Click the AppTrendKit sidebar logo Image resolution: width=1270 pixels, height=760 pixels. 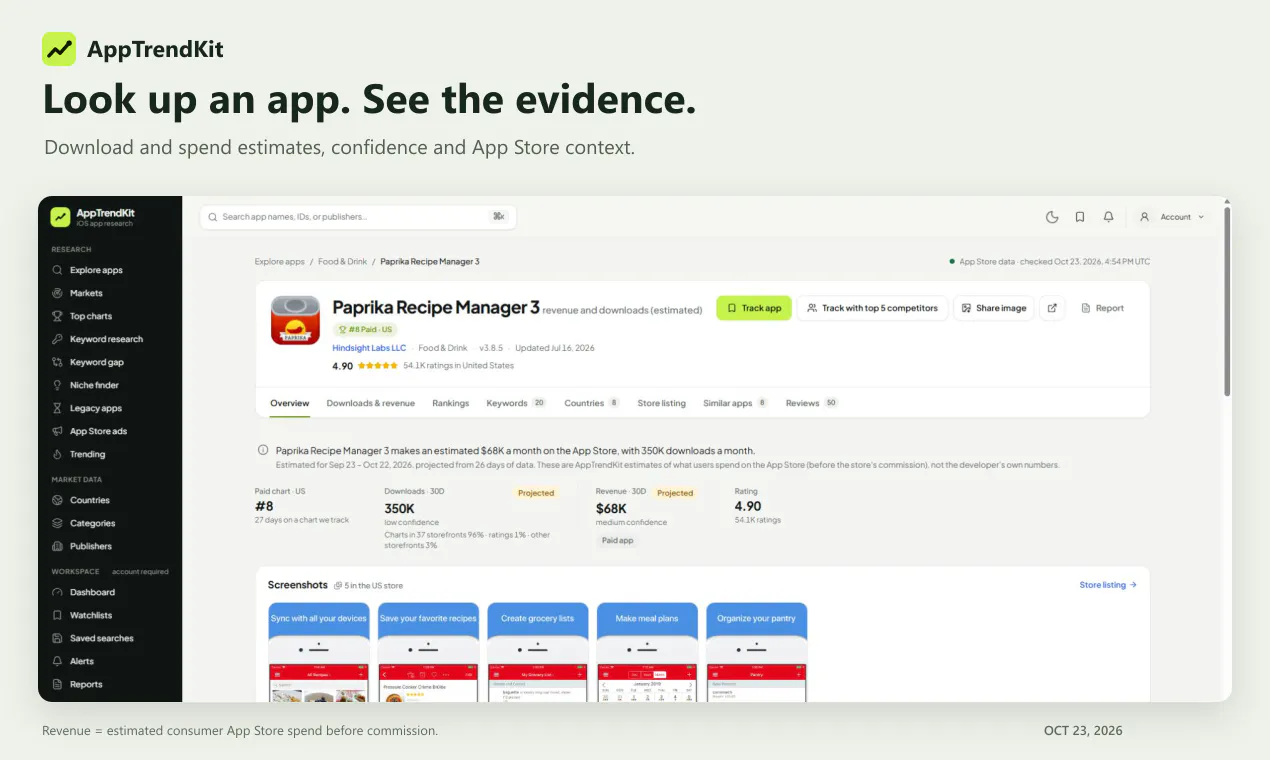tap(93, 217)
